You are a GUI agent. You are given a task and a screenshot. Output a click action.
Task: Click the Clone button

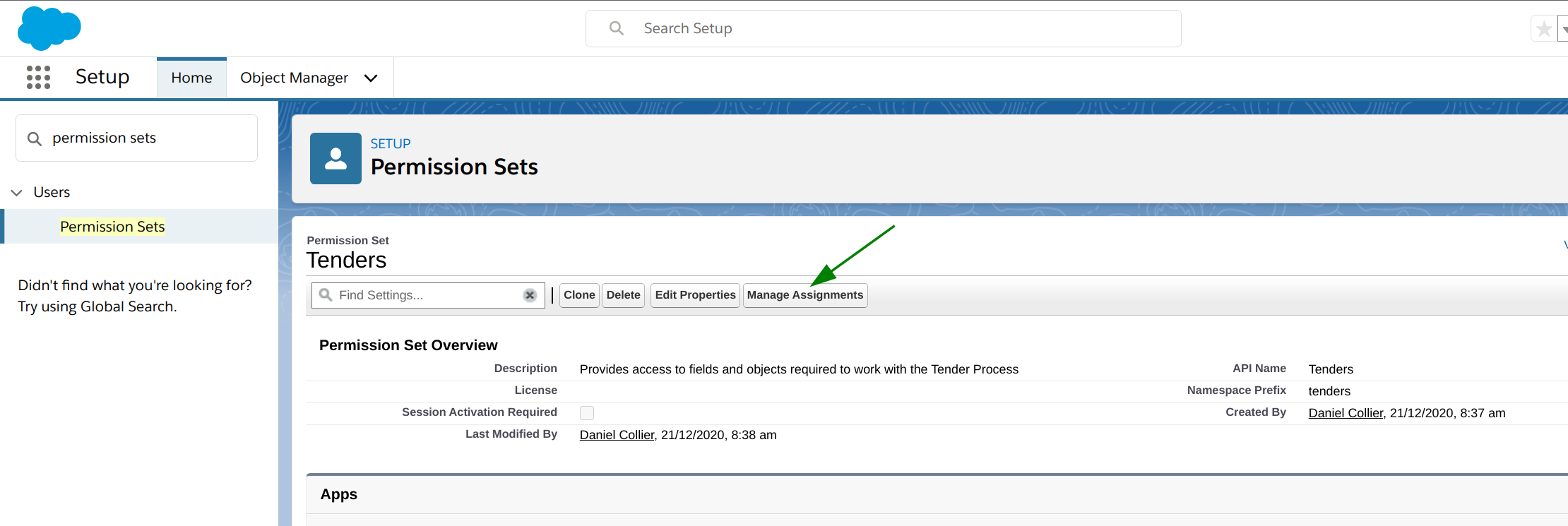(579, 295)
